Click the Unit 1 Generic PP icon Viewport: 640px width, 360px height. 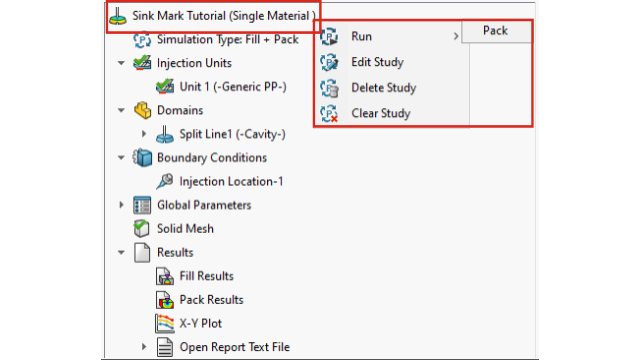tap(165, 87)
